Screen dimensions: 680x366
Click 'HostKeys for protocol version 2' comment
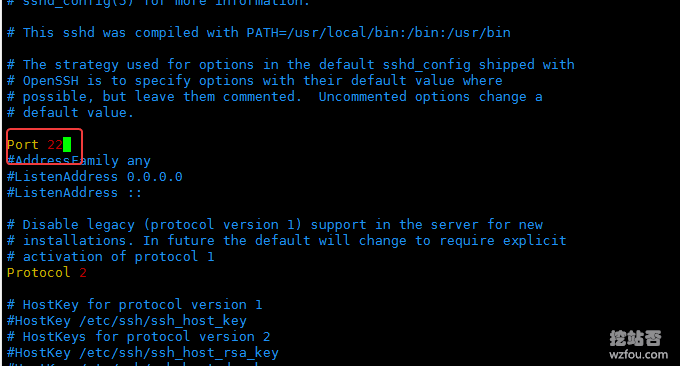(146, 337)
